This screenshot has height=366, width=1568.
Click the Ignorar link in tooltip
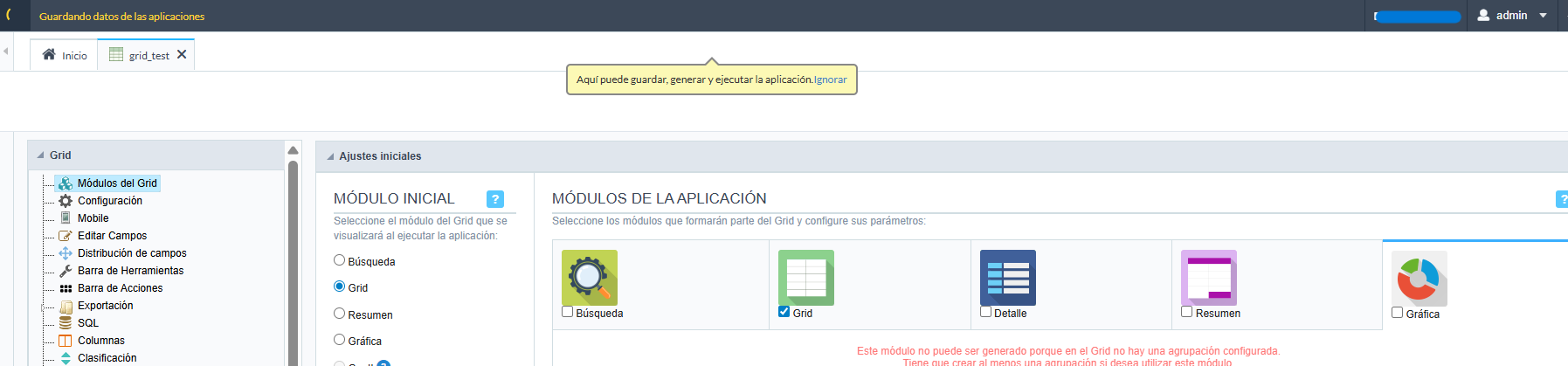click(830, 79)
